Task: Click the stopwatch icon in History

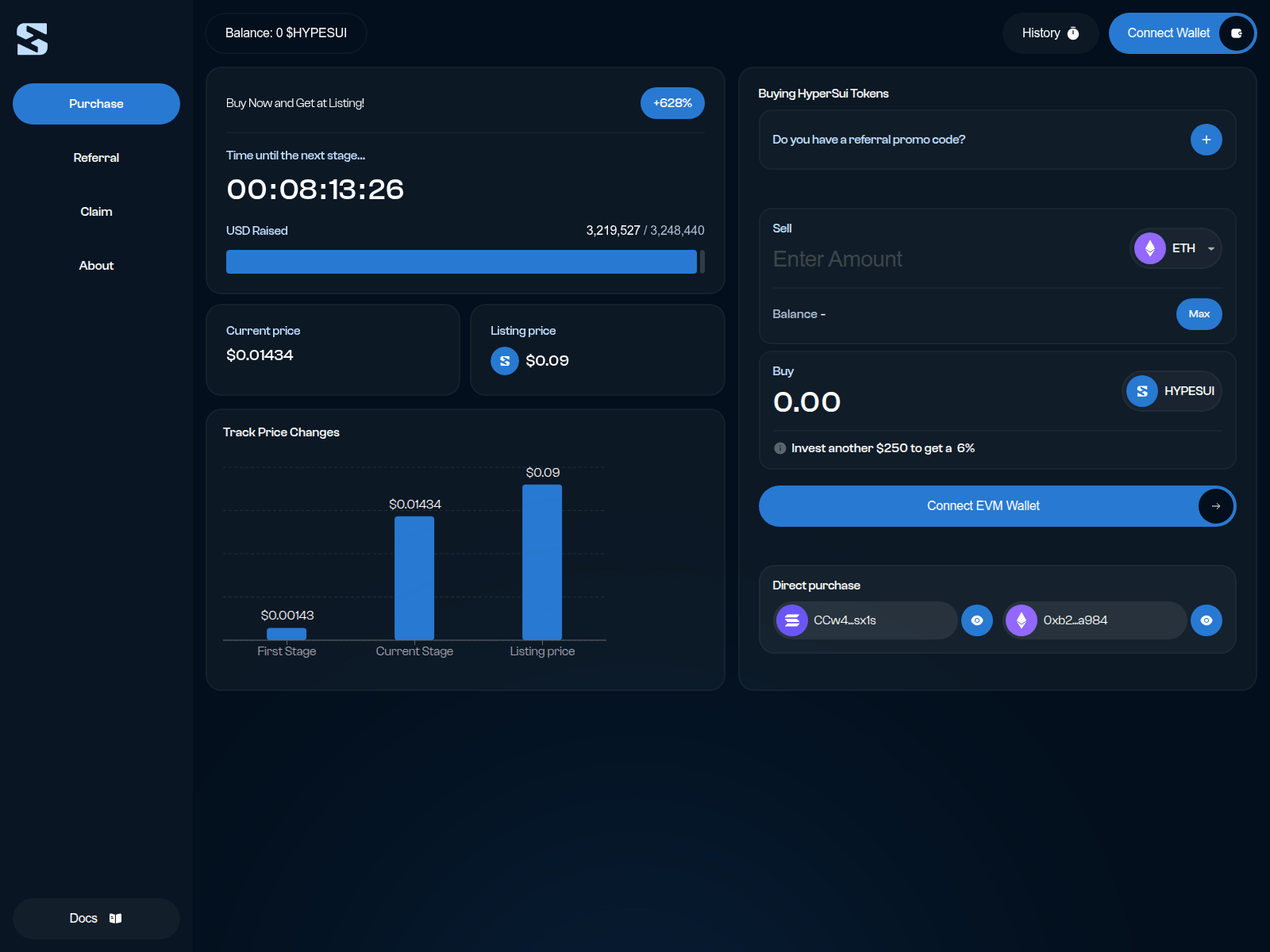Action: click(1073, 33)
